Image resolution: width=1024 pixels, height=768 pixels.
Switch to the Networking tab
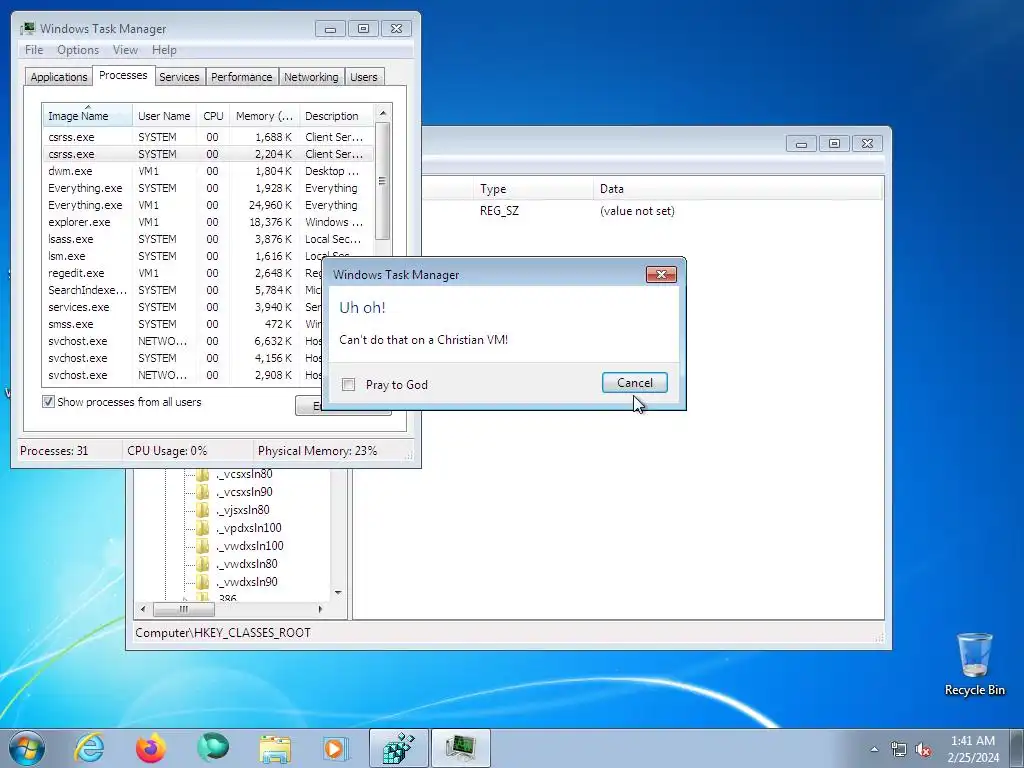click(311, 77)
